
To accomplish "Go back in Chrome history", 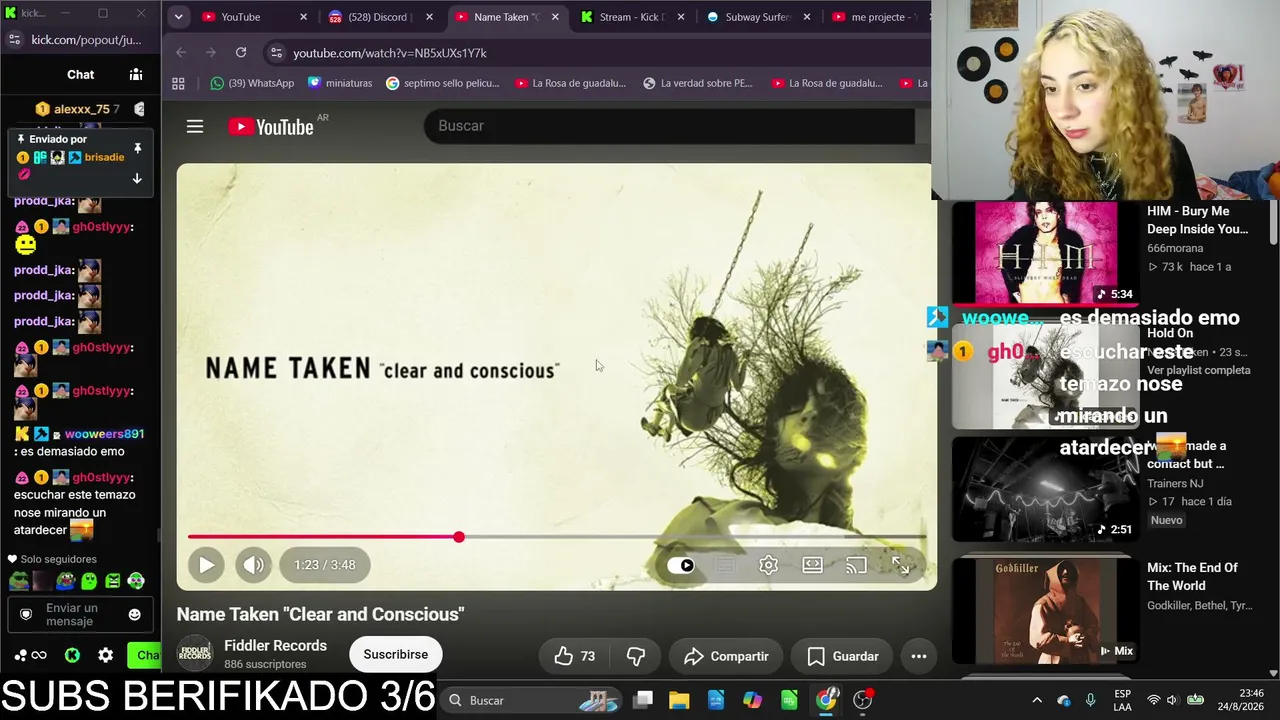I will tap(181, 52).
